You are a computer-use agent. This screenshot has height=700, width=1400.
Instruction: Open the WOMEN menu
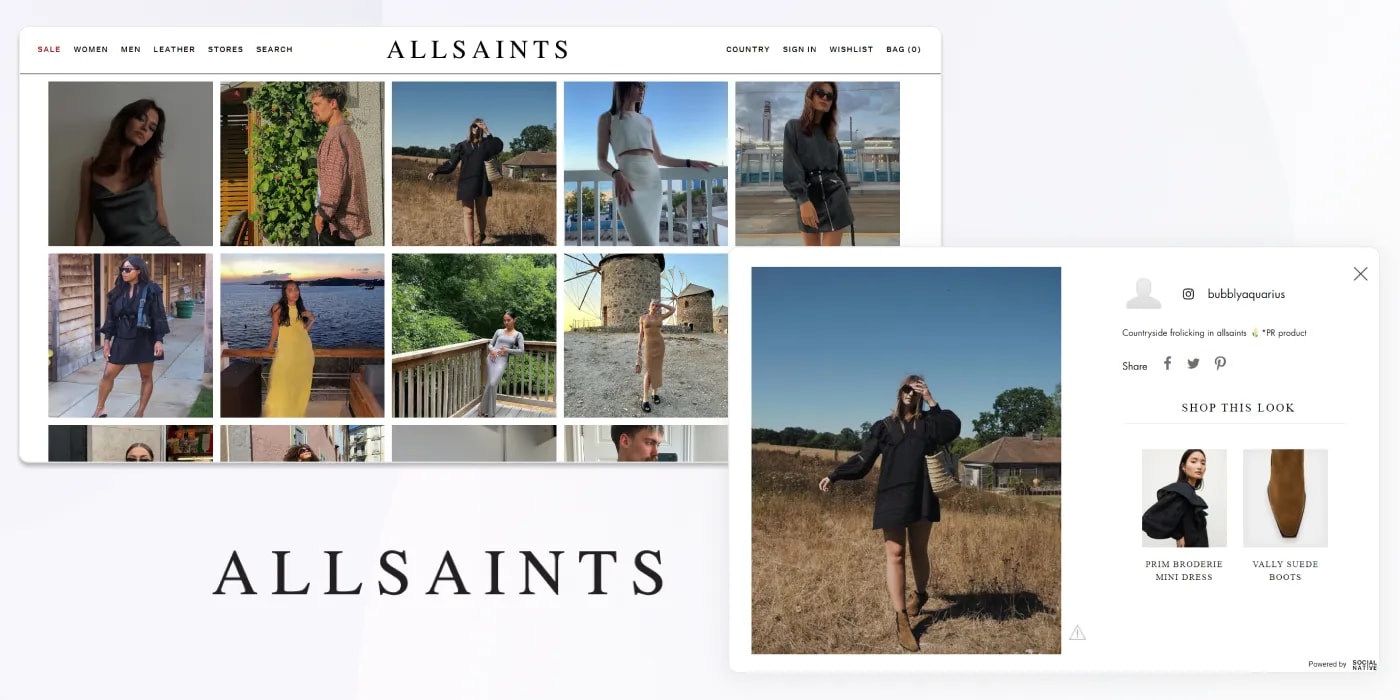tap(91, 49)
